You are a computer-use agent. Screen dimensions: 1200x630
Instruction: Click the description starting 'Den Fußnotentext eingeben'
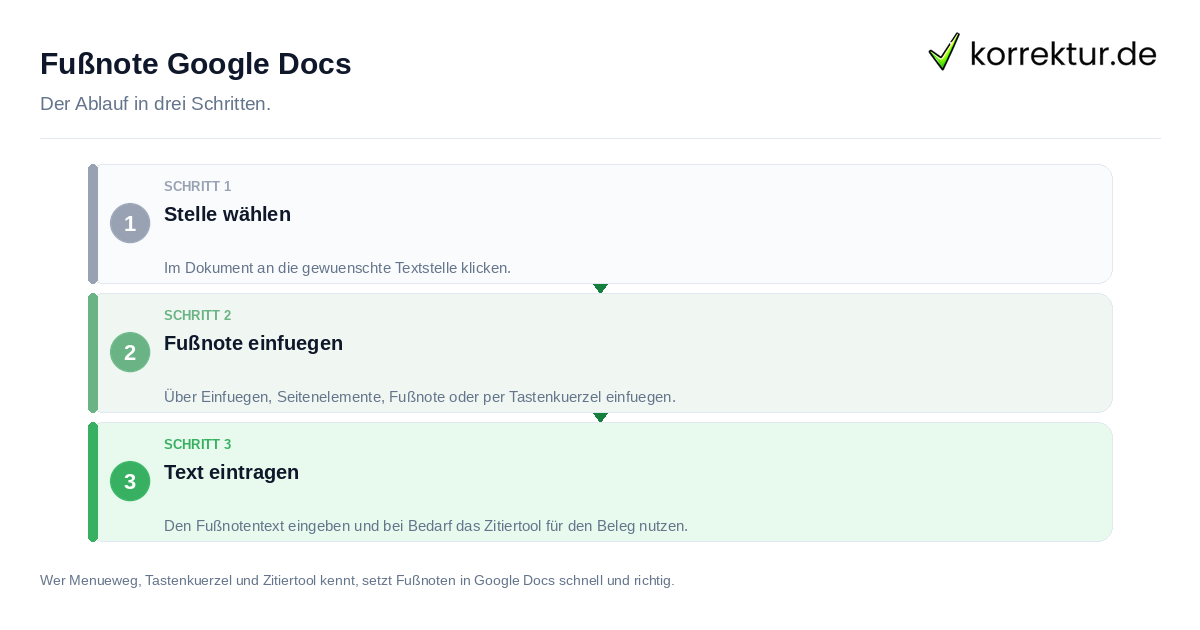pos(426,526)
